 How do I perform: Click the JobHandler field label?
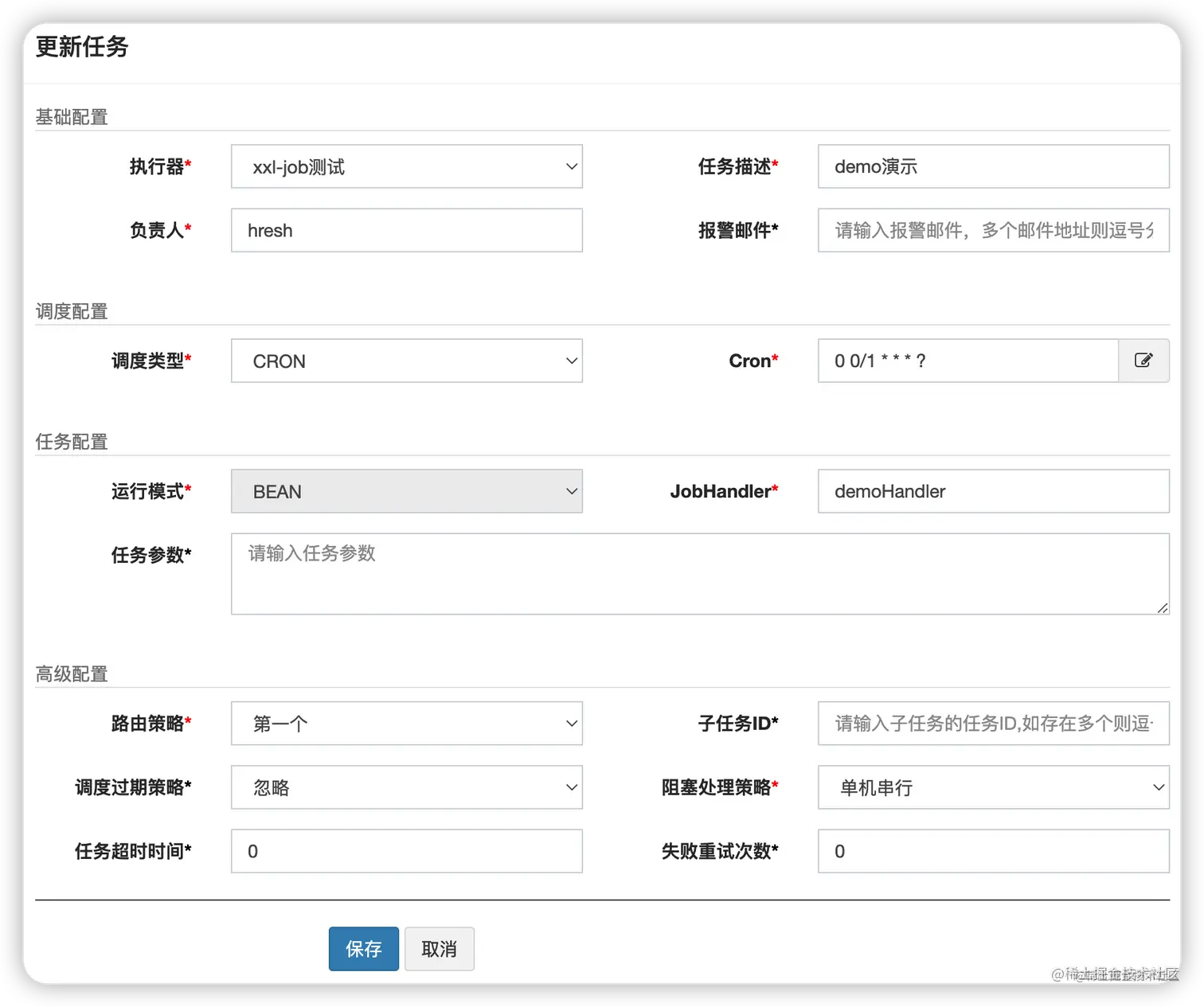pos(724,491)
